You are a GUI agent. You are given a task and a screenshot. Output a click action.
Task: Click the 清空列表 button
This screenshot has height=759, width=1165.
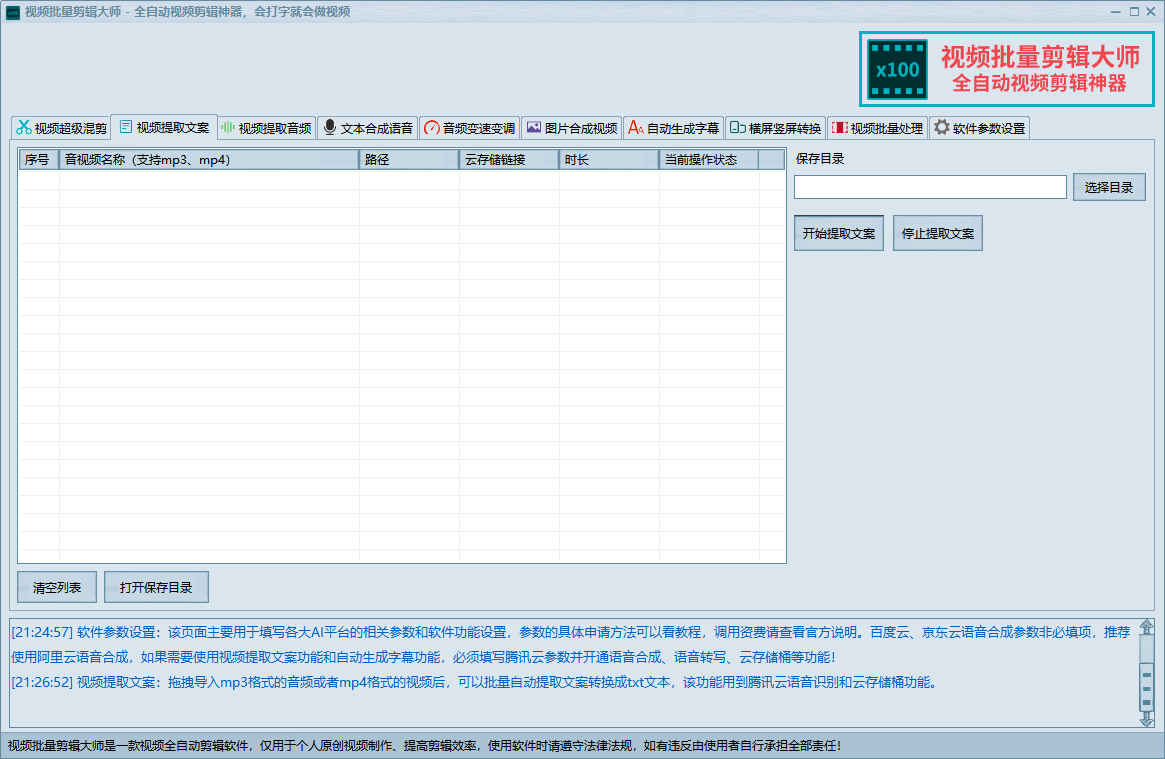(x=57, y=588)
